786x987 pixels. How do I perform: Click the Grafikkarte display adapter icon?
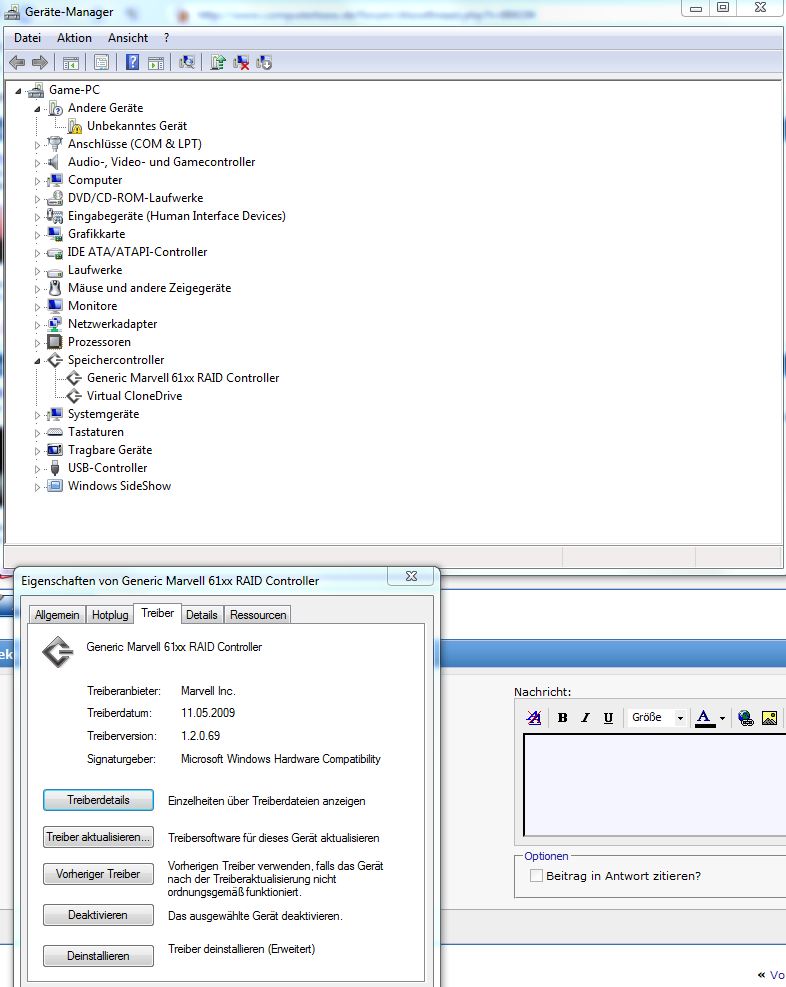point(55,234)
